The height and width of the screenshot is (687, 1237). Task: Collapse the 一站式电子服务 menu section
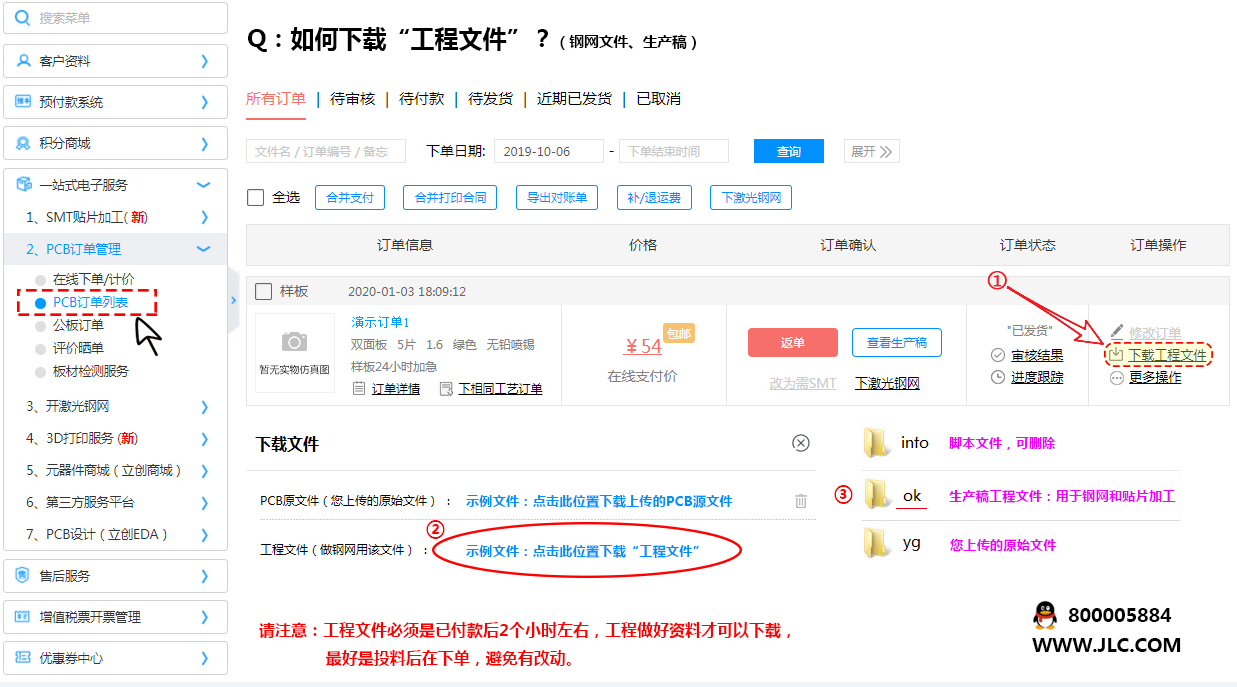(204, 185)
